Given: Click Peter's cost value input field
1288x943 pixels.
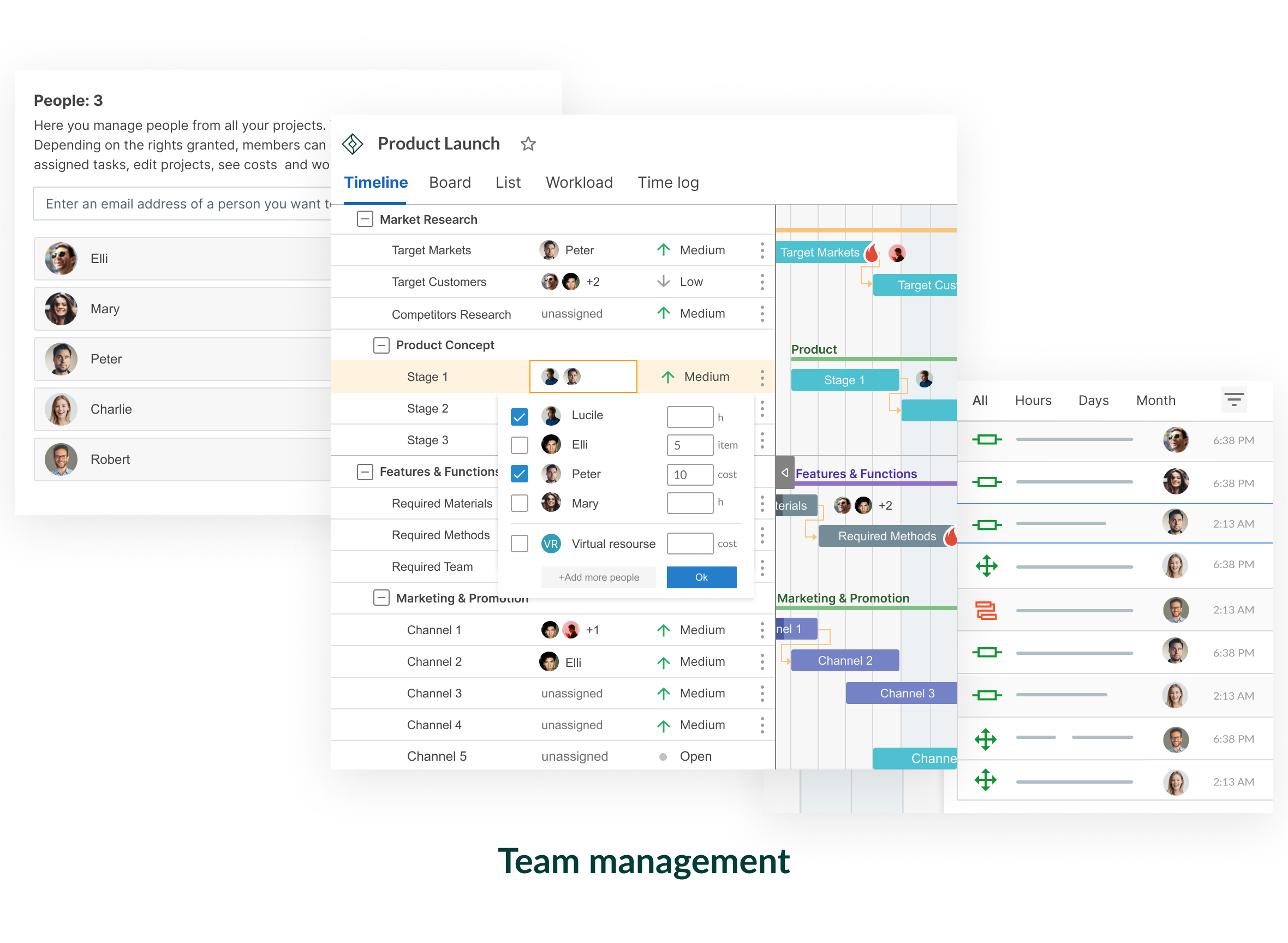Looking at the screenshot, I should tap(690, 475).
